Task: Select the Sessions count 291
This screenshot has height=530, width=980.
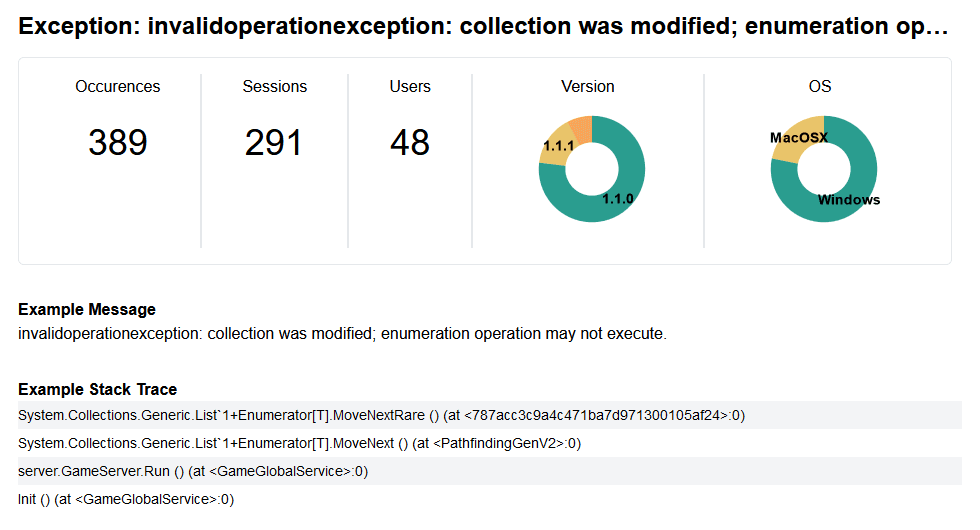Action: click(274, 143)
